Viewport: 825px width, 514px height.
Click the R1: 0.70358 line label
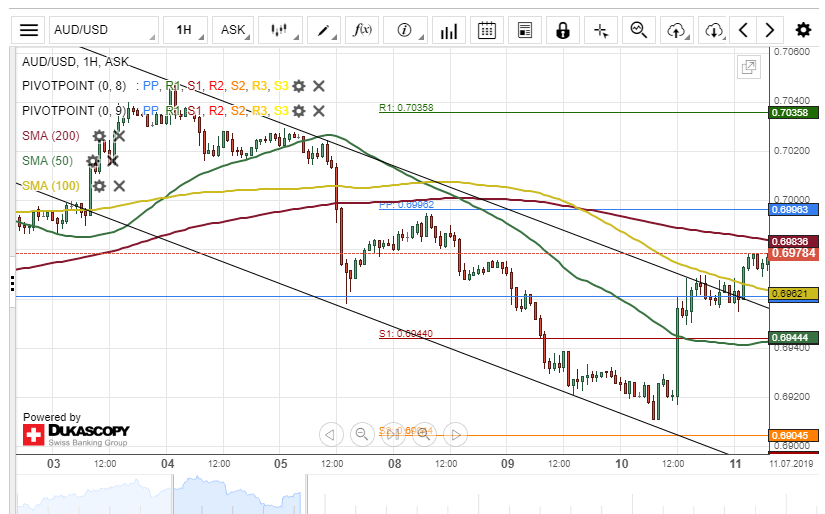[406, 108]
